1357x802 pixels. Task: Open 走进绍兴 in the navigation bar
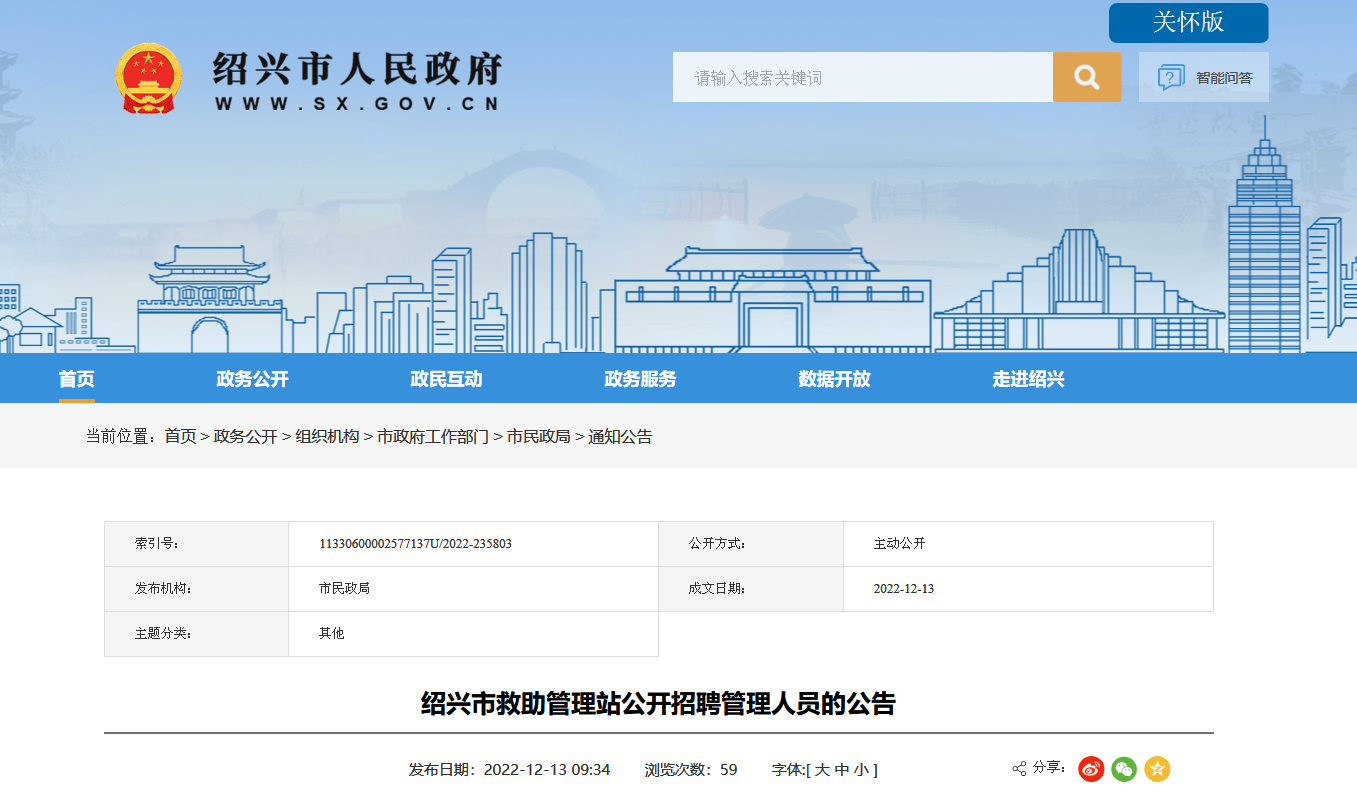tap(1028, 379)
